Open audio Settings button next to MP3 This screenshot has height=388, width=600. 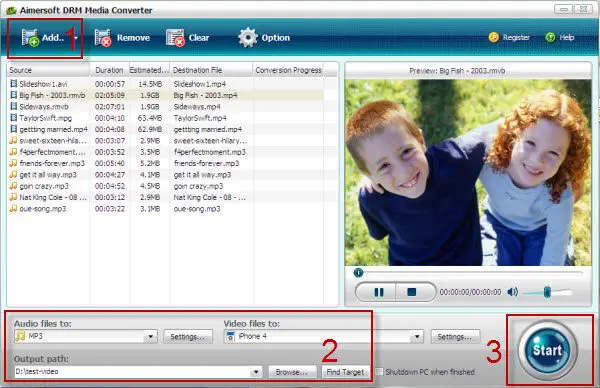(x=188, y=337)
